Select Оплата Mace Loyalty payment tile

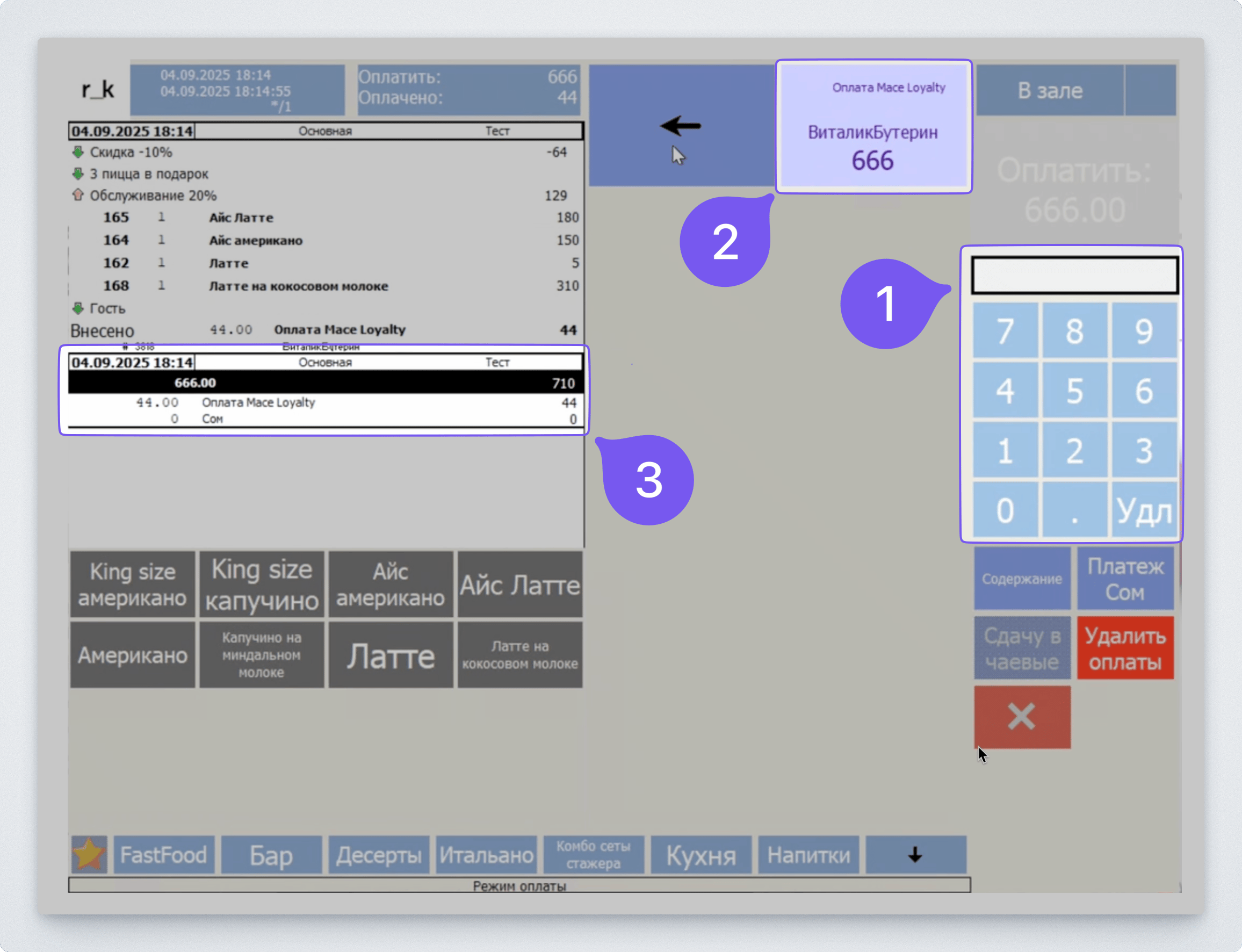click(873, 126)
